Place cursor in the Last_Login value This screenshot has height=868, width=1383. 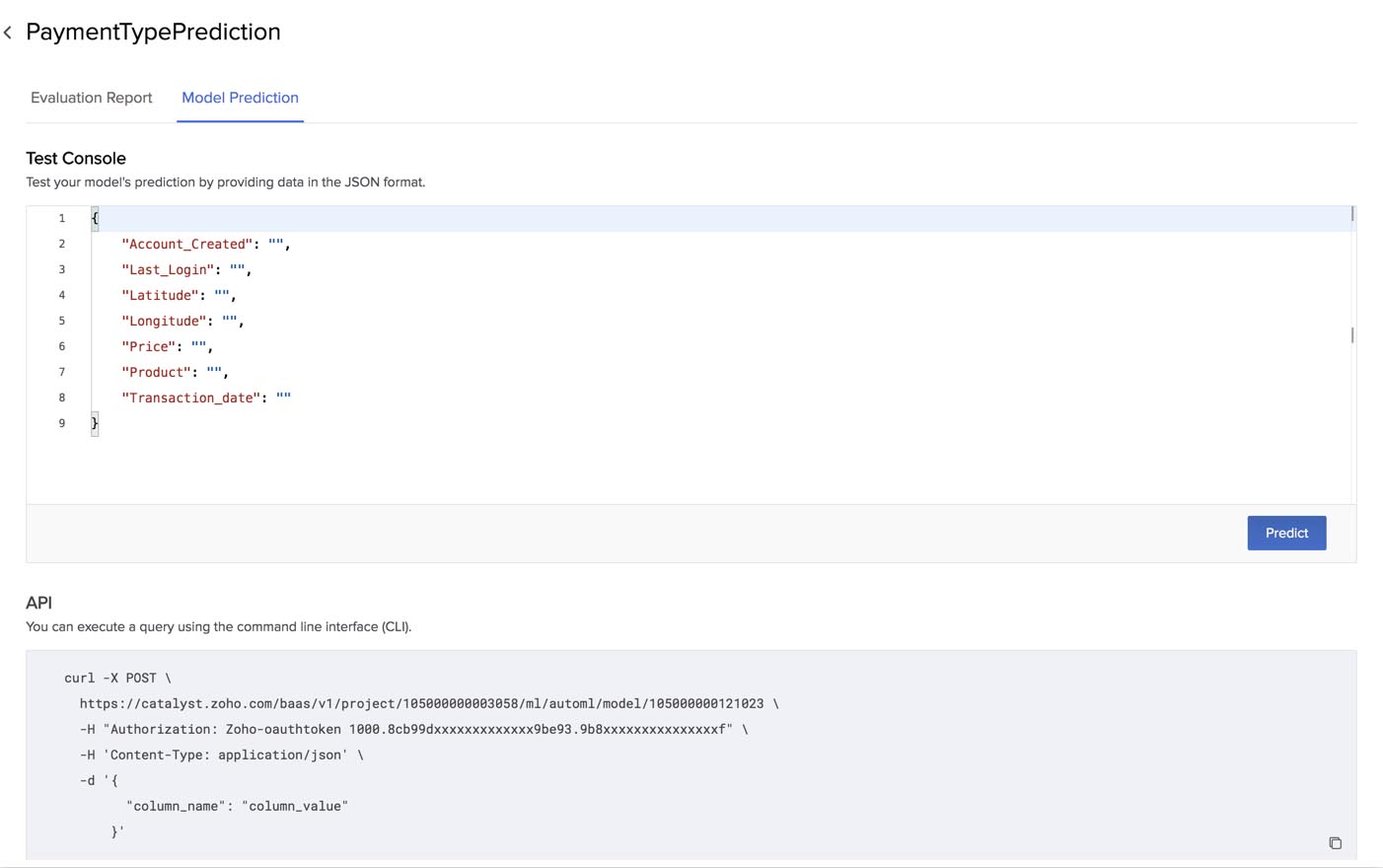point(238,269)
